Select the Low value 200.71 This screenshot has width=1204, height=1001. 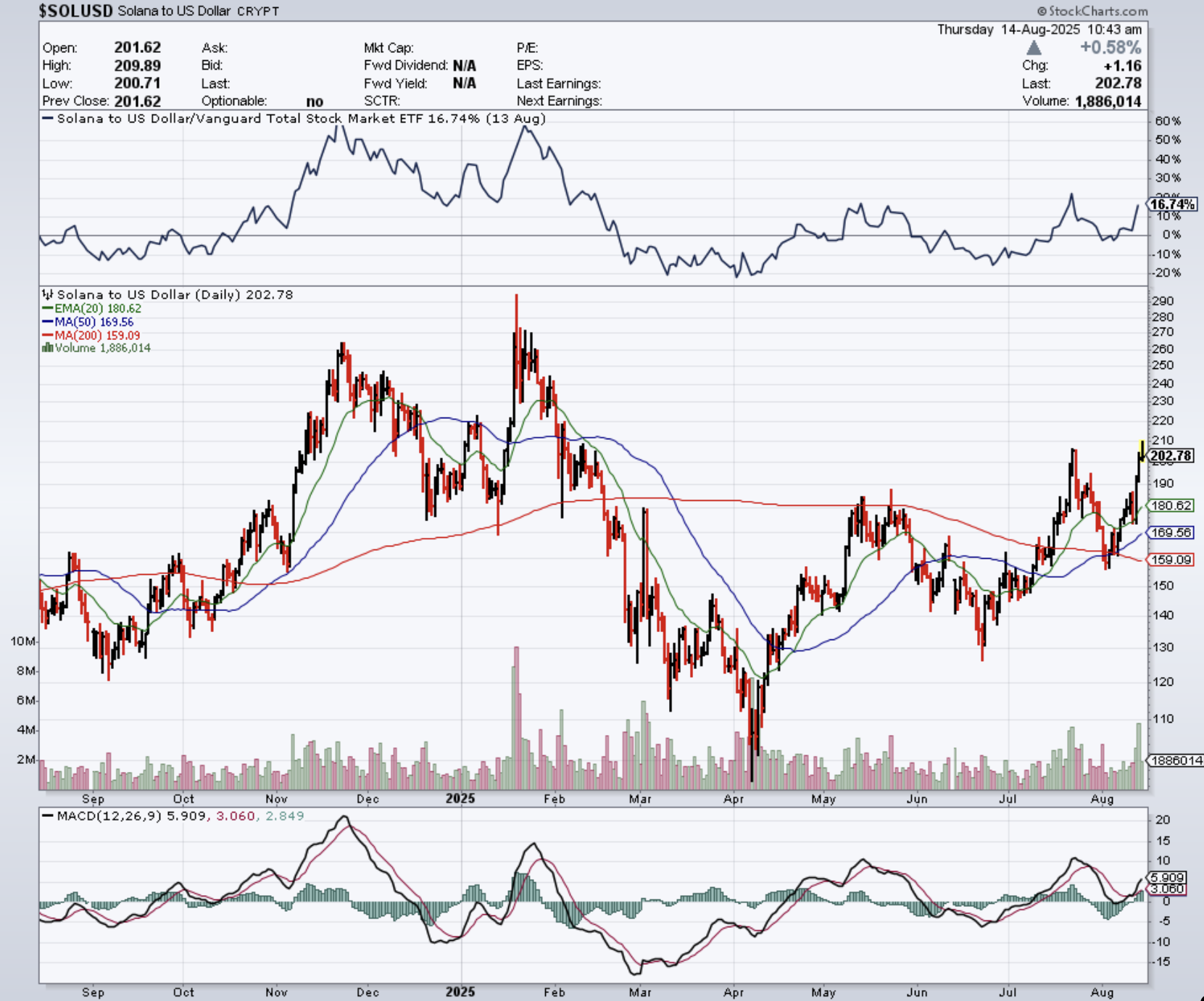[x=137, y=83]
